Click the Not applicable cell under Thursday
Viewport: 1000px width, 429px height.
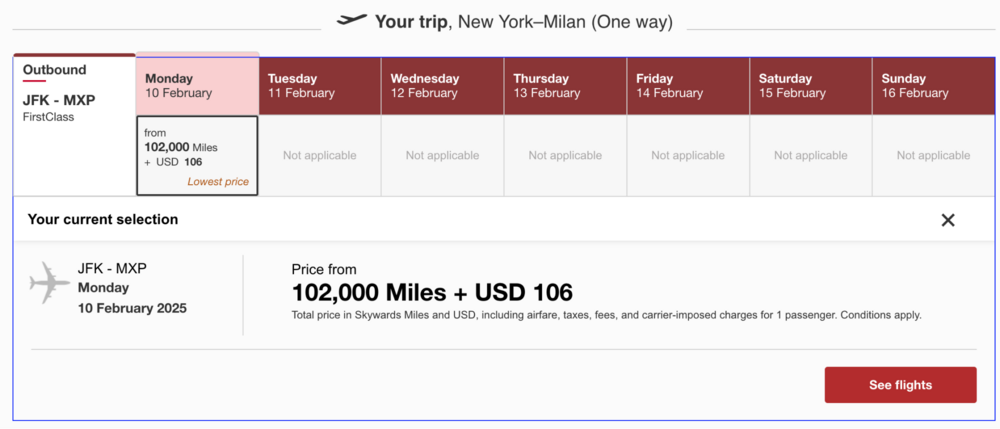point(565,156)
